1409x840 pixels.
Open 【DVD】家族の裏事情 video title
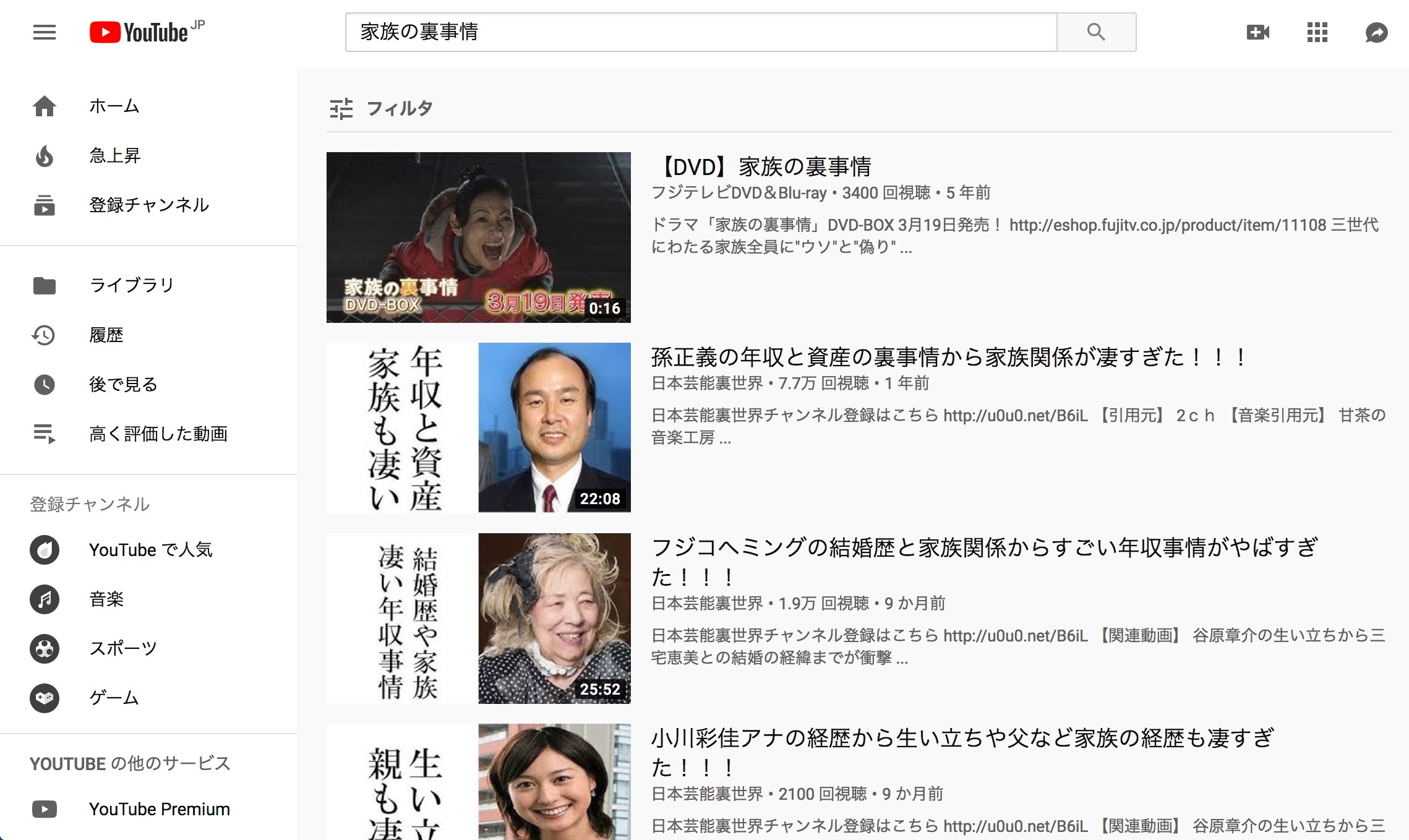click(761, 167)
